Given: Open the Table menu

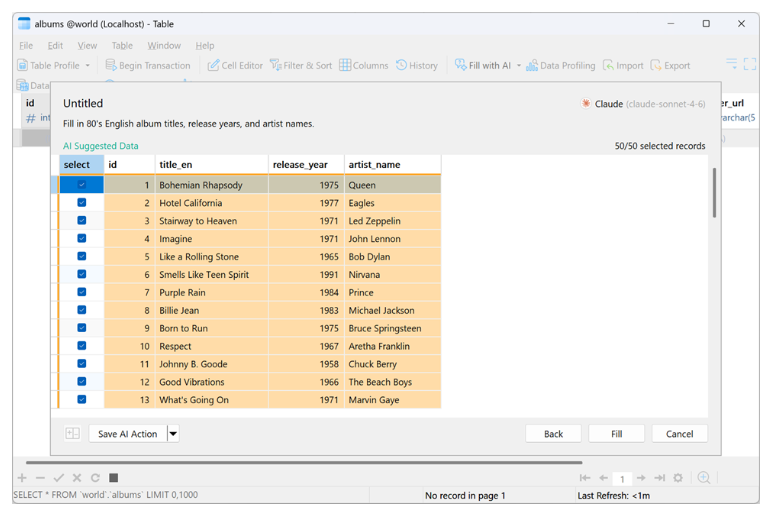Looking at the screenshot, I should 122,46.
